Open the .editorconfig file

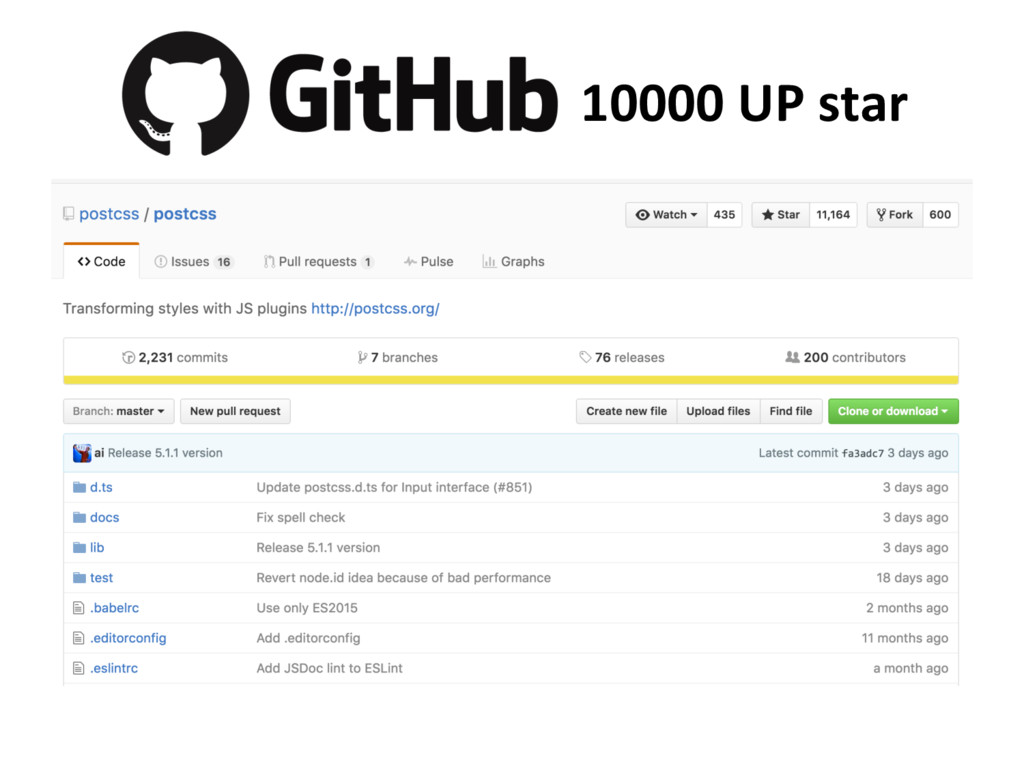coord(128,638)
